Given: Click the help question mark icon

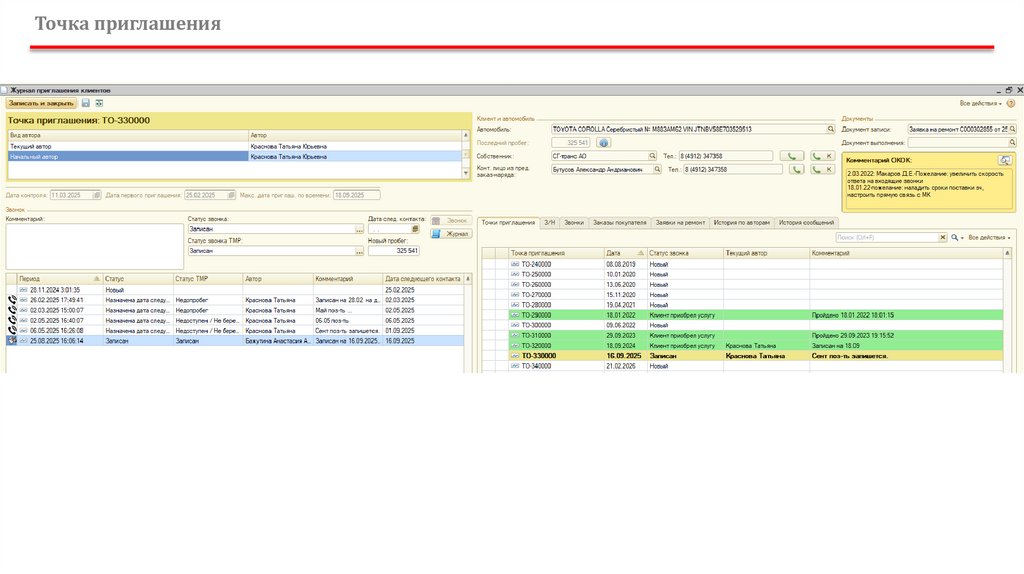Looking at the screenshot, I should click(x=1010, y=103).
